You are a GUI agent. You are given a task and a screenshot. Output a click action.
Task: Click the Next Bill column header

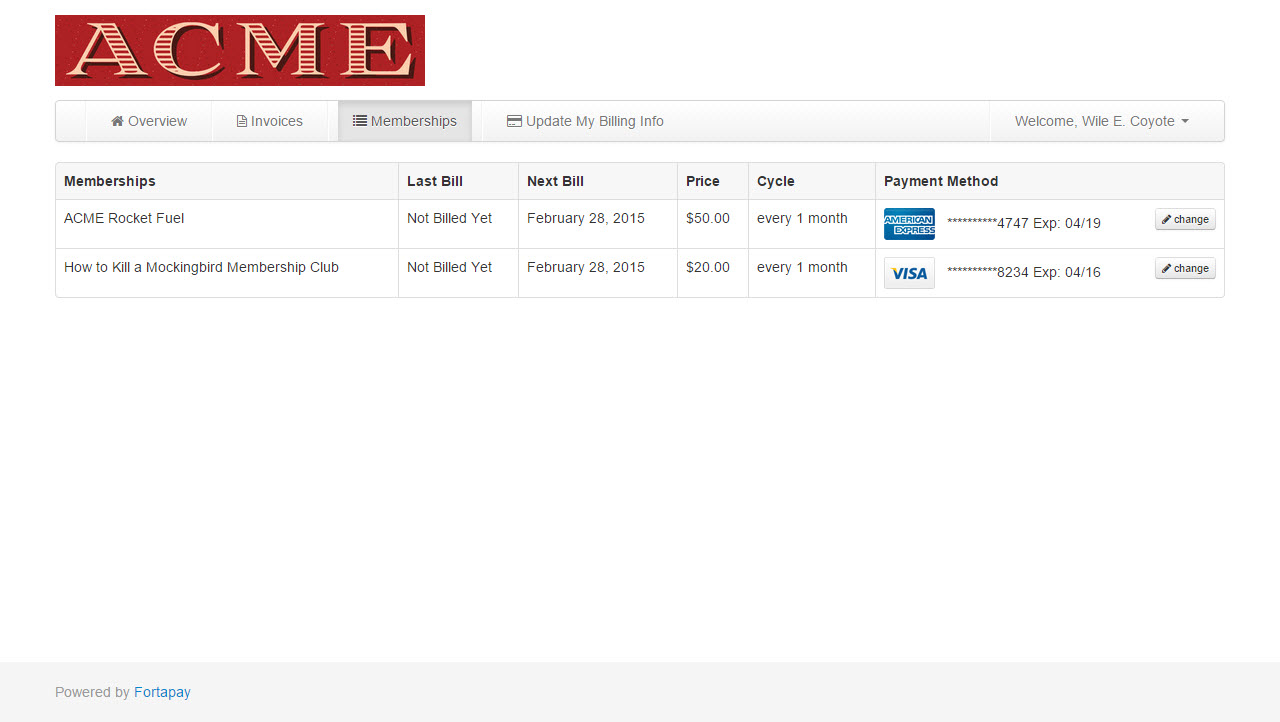click(555, 181)
